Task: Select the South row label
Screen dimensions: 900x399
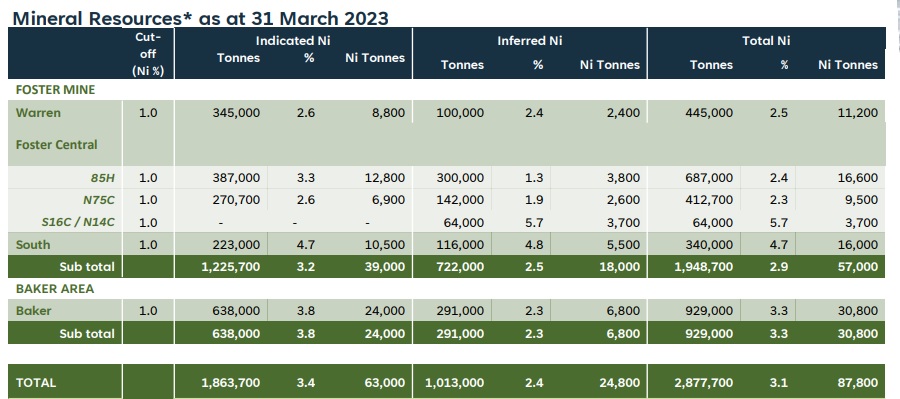Action: [x=33, y=245]
